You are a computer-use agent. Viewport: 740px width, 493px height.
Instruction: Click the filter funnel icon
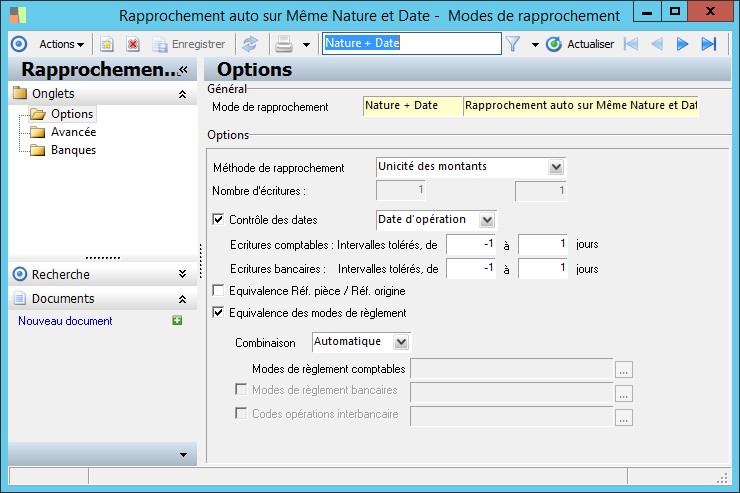pos(513,44)
